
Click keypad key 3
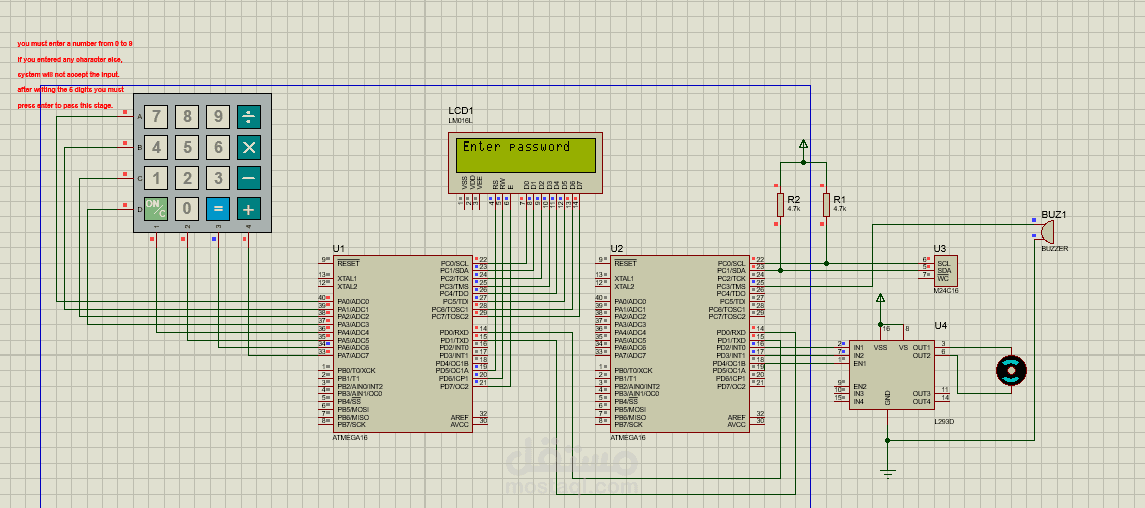(218, 178)
